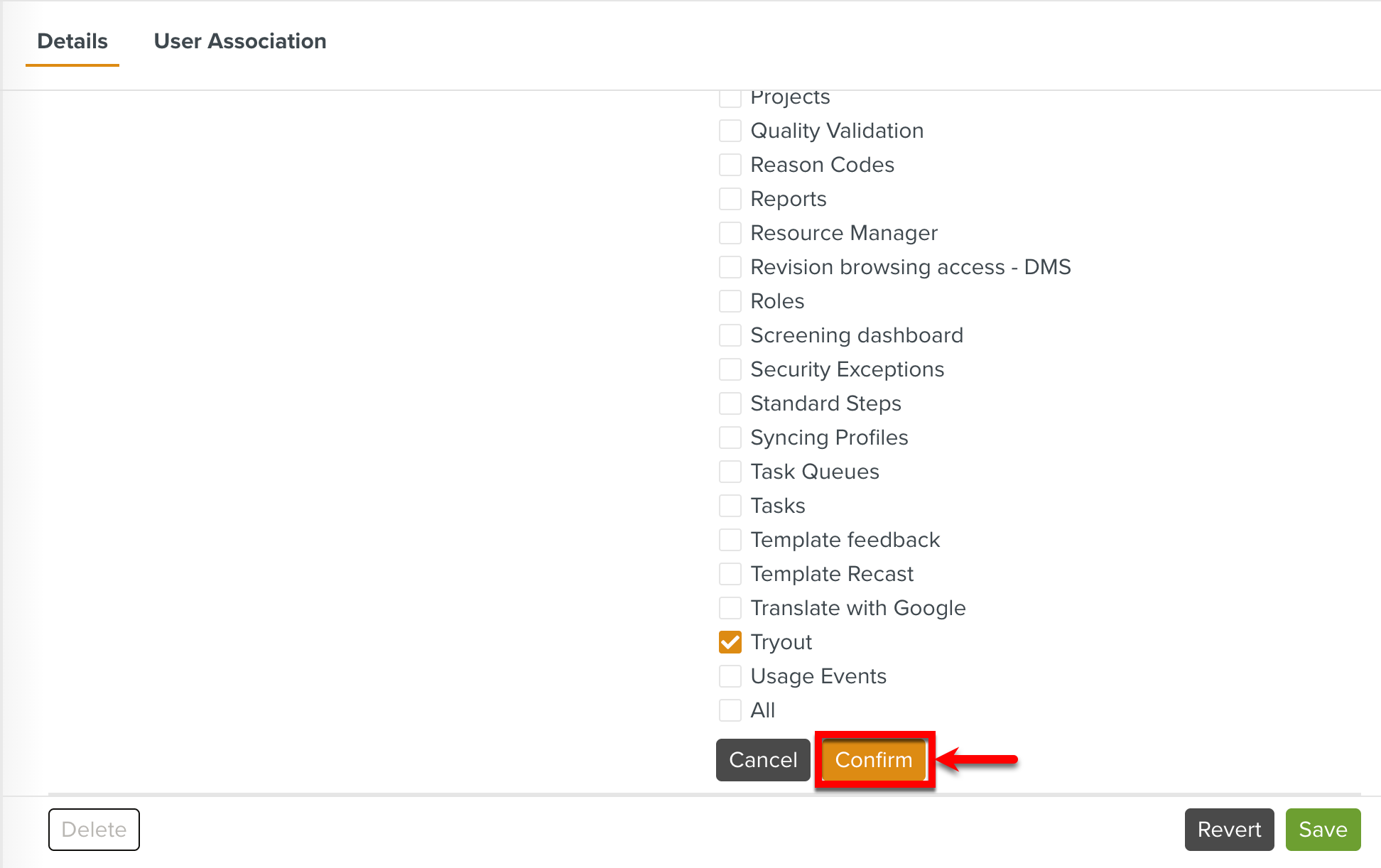Enable Security Exceptions access
1381x868 pixels.
click(x=730, y=369)
